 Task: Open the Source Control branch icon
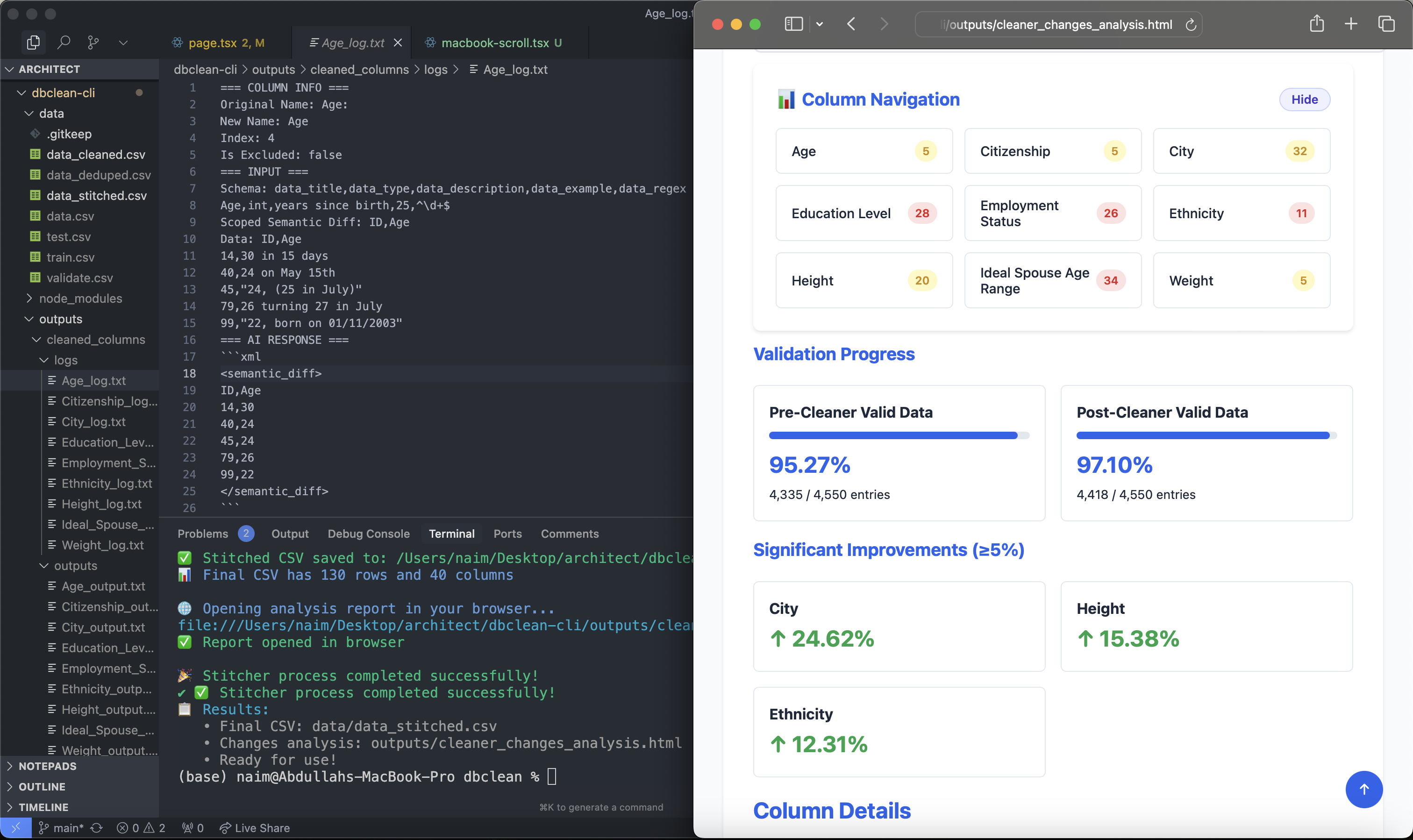93,43
